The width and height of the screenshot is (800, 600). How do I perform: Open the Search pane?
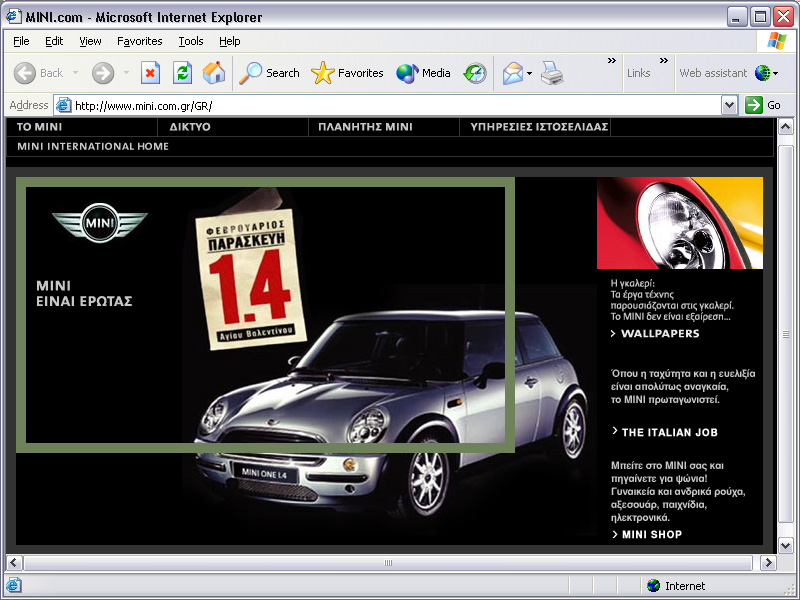click(x=269, y=73)
